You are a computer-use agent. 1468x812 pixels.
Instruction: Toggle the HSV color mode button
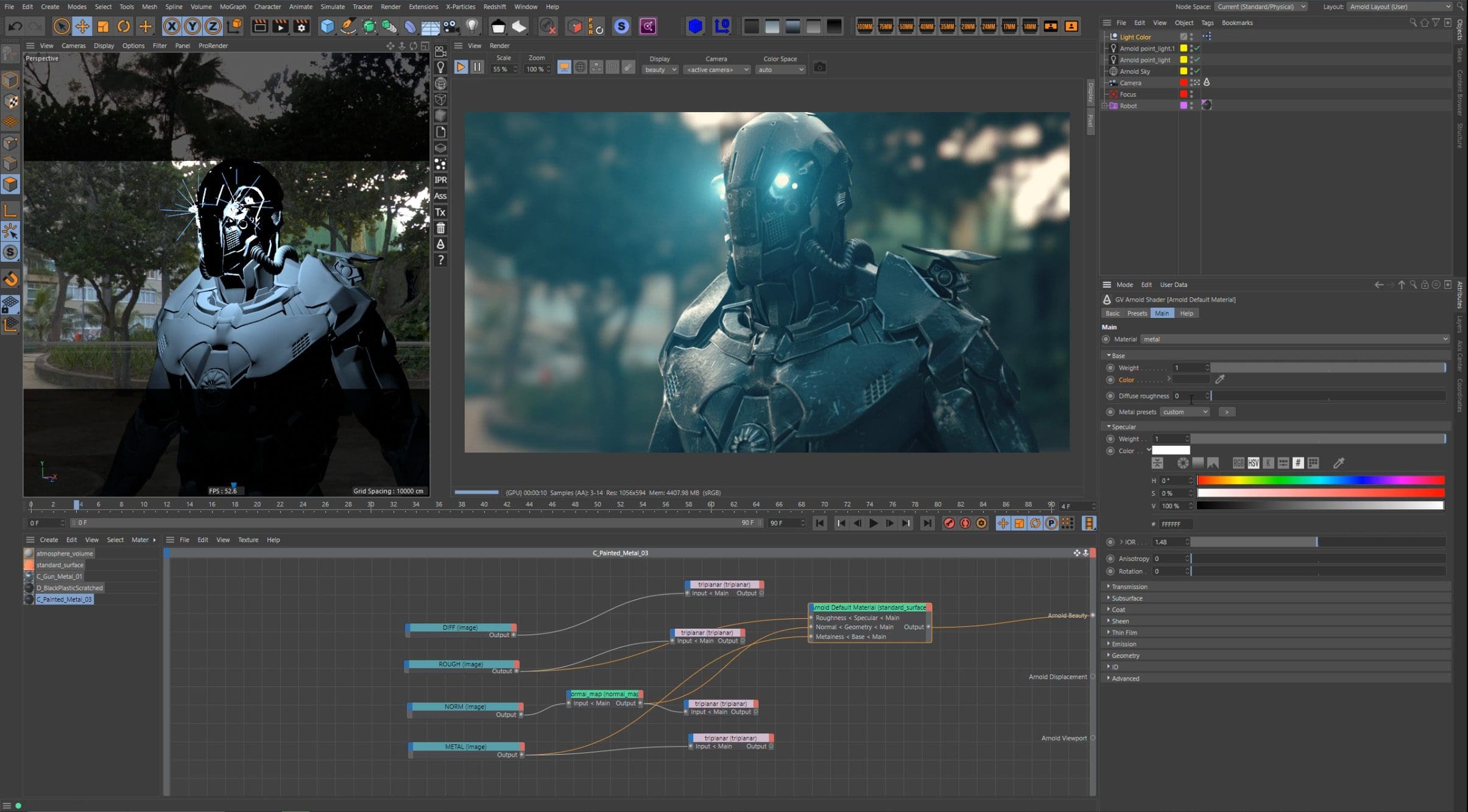pyautogui.click(x=1253, y=463)
